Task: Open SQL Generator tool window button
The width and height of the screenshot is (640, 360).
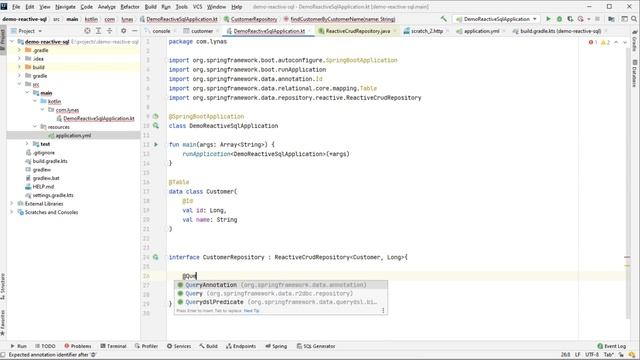Action: coord(316,346)
